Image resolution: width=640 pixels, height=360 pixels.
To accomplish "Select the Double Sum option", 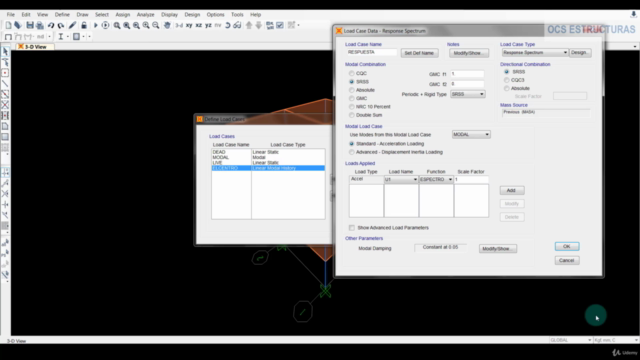I will [351, 115].
